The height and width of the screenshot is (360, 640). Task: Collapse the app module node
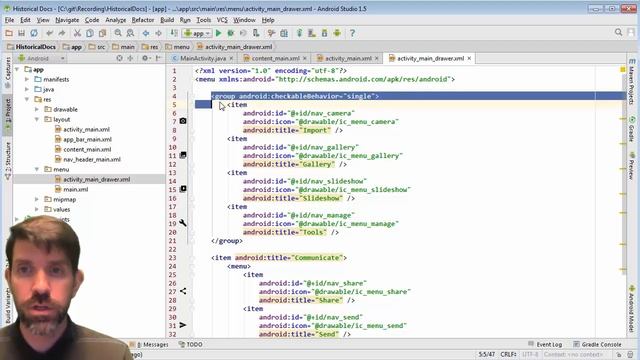(17, 69)
